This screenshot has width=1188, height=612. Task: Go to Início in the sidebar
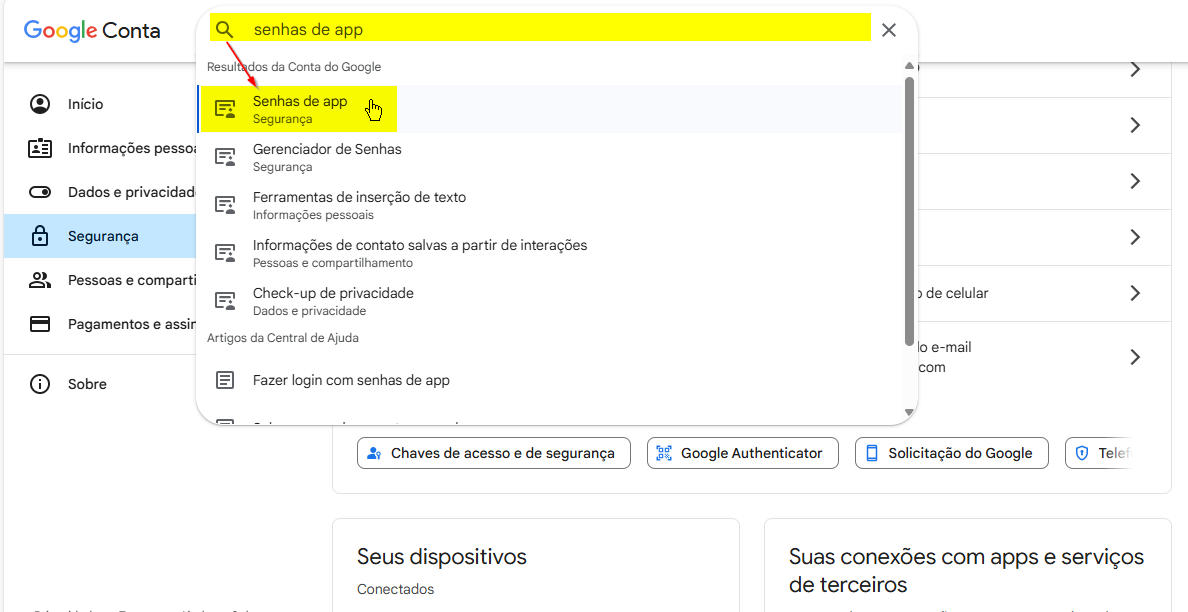point(100,104)
